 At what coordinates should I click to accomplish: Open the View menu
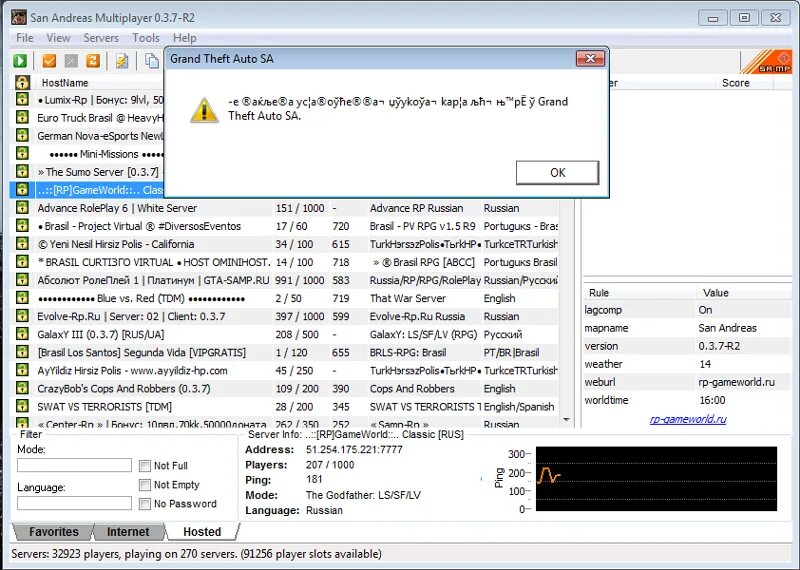pyautogui.click(x=58, y=38)
